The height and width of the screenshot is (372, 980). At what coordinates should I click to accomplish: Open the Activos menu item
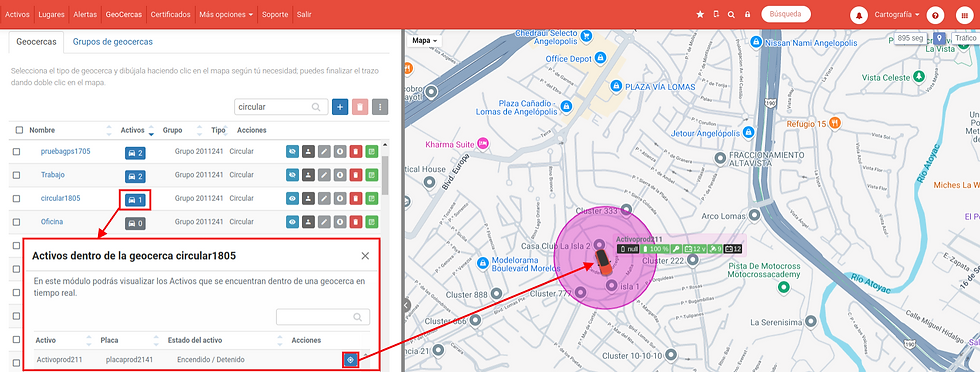[x=18, y=14]
